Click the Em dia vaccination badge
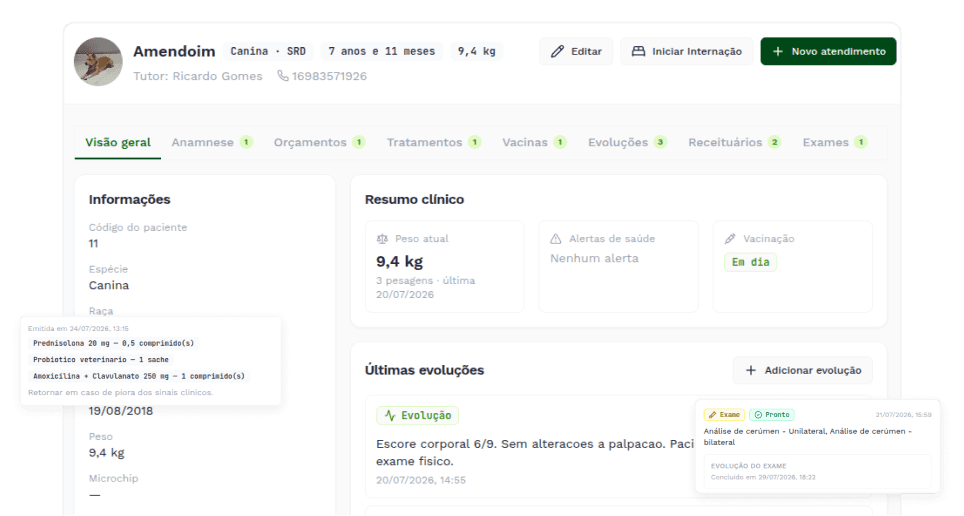The height and width of the screenshot is (516, 964). point(750,262)
